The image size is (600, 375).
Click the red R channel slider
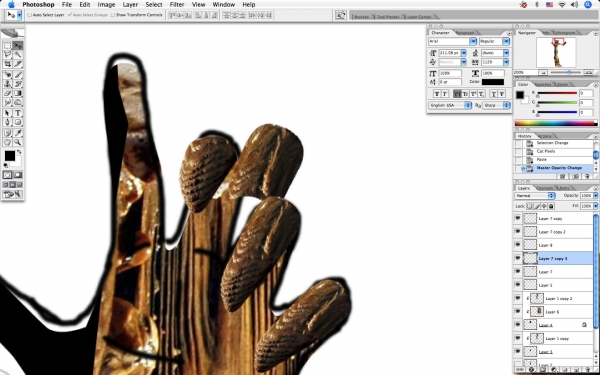pyautogui.click(x=557, y=93)
